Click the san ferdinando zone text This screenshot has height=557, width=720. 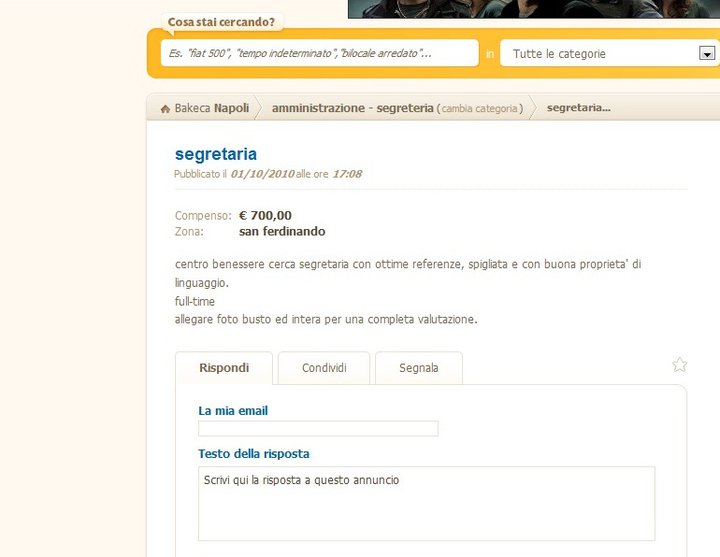tap(282, 231)
